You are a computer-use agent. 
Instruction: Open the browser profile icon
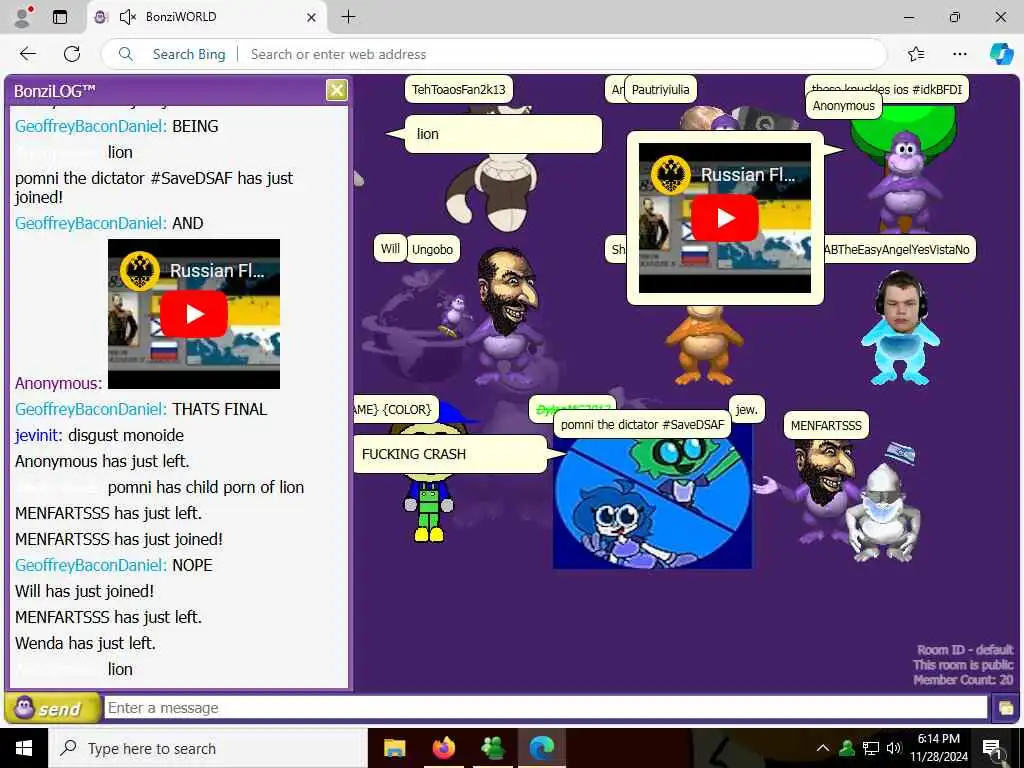23,17
